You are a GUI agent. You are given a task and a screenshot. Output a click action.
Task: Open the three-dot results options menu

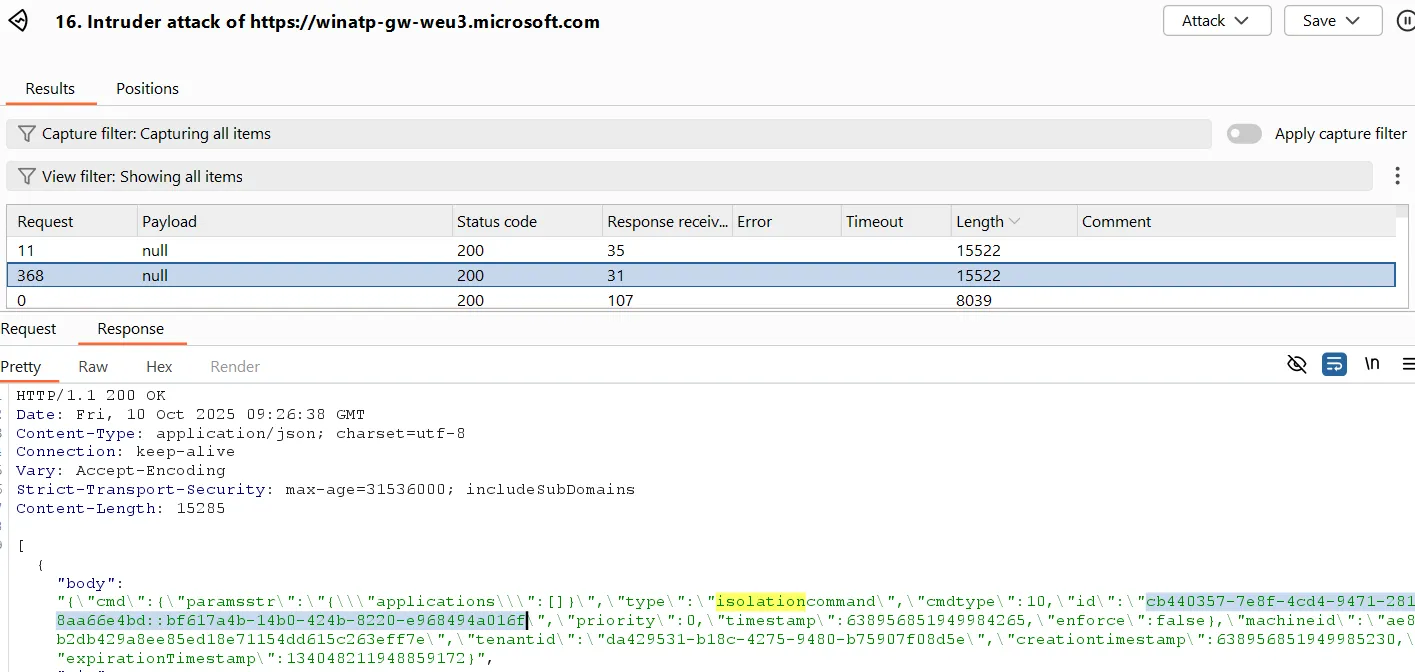click(1397, 176)
